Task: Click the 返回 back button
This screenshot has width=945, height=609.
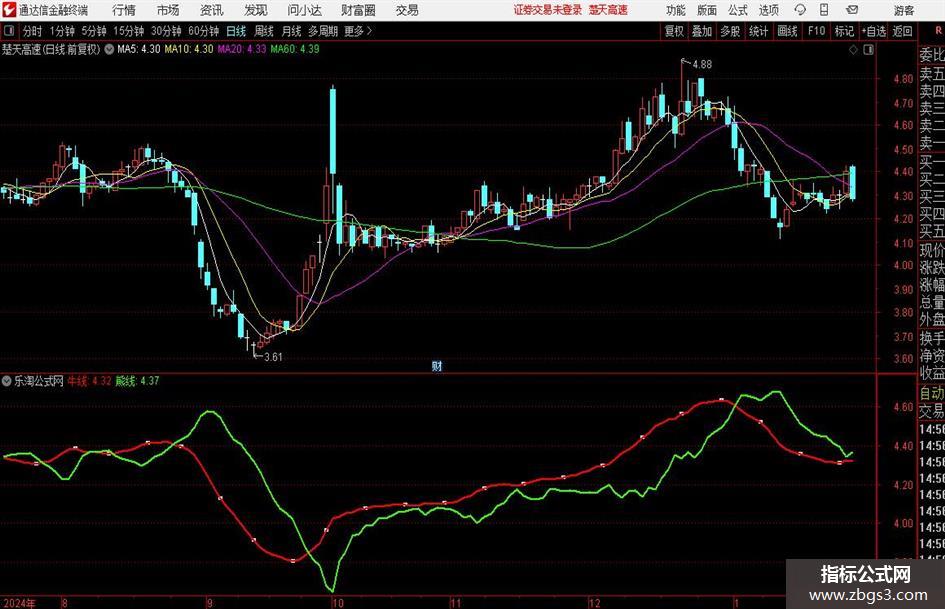Action: [x=903, y=31]
